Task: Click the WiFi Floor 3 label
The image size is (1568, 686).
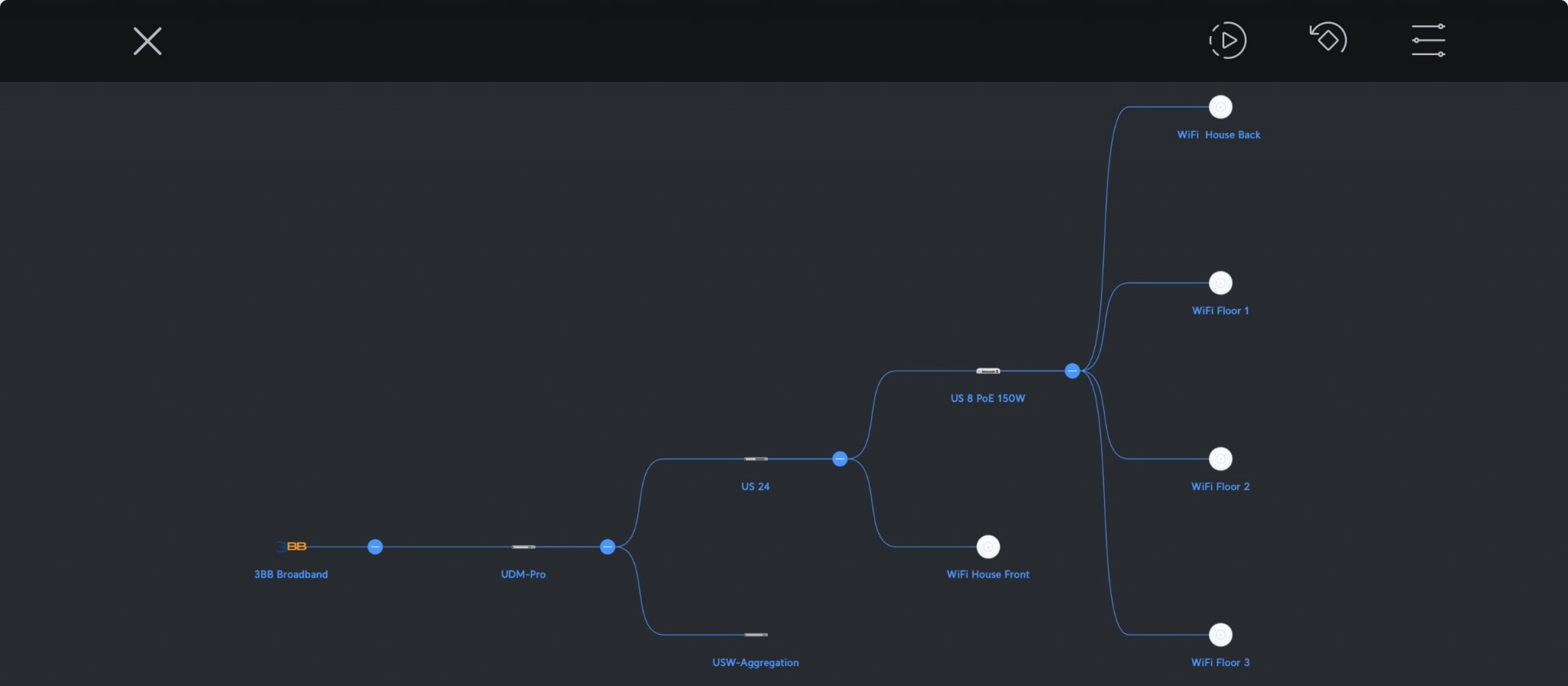Action: pos(1220,662)
